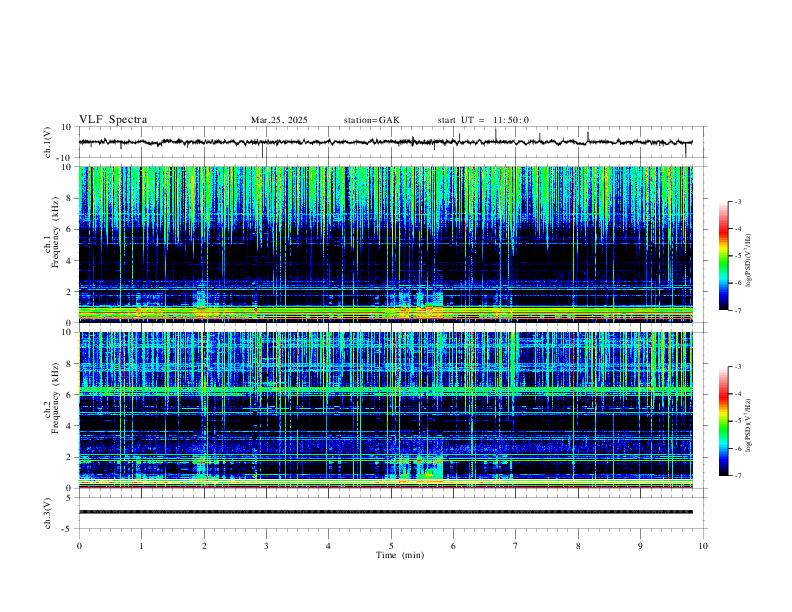Click the ch.2 spectrogram panel
Image resolution: width=792 pixels, height=612 pixels.
(x=385, y=410)
